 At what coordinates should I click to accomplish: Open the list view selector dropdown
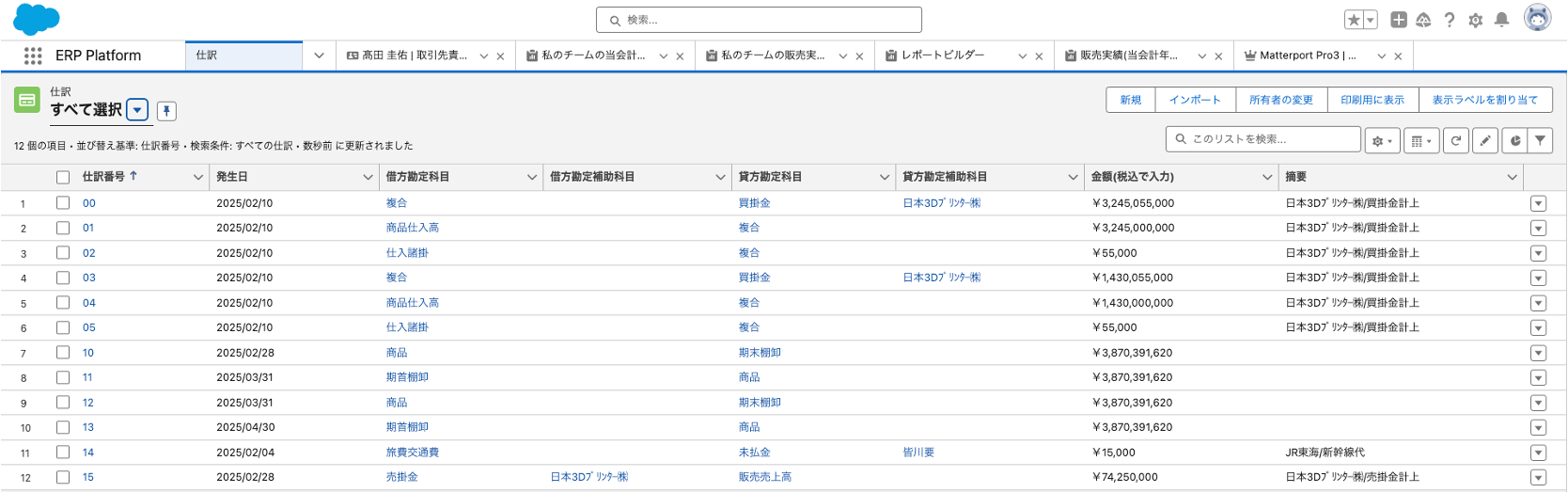tap(137, 110)
